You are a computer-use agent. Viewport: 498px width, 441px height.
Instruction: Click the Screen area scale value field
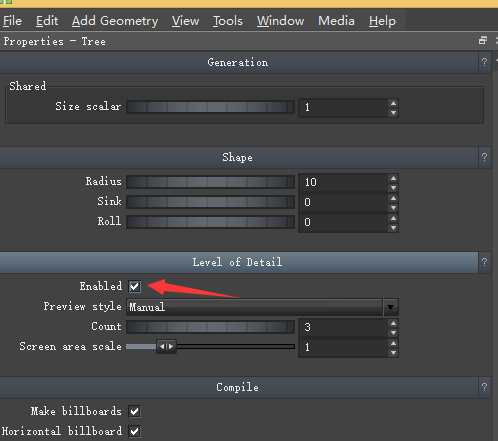(343, 347)
